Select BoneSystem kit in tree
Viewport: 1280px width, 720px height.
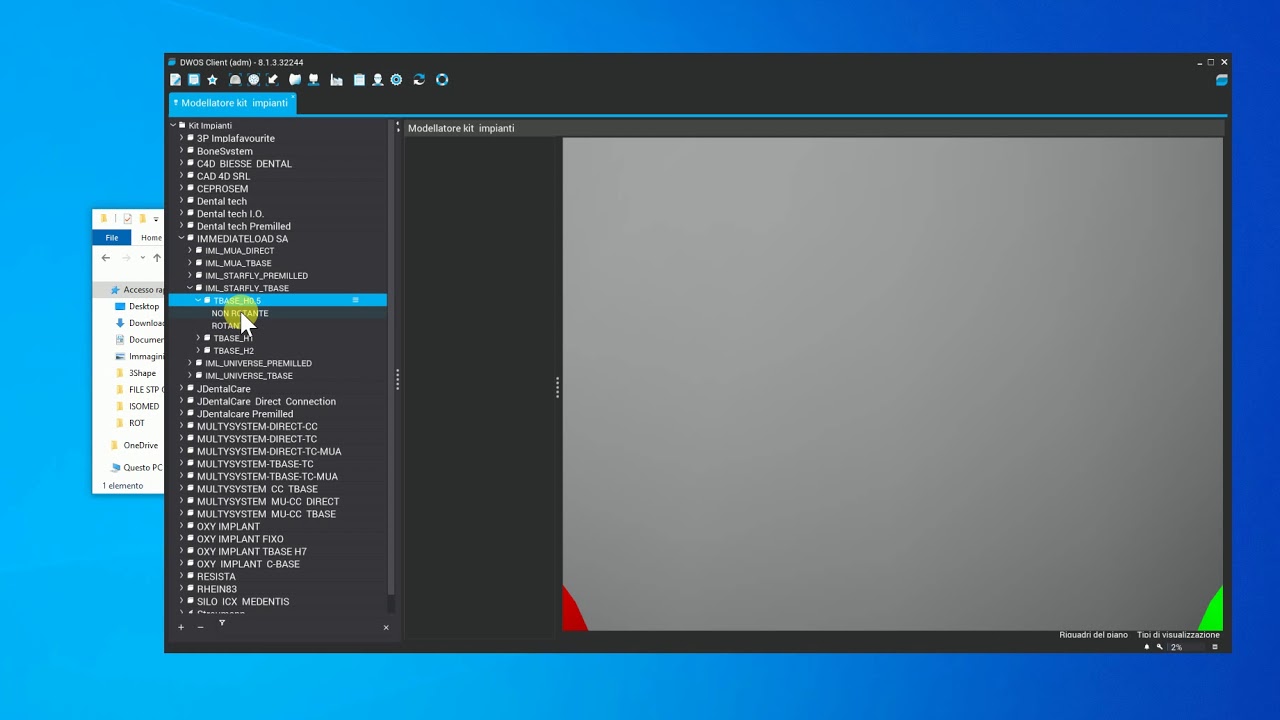224,151
